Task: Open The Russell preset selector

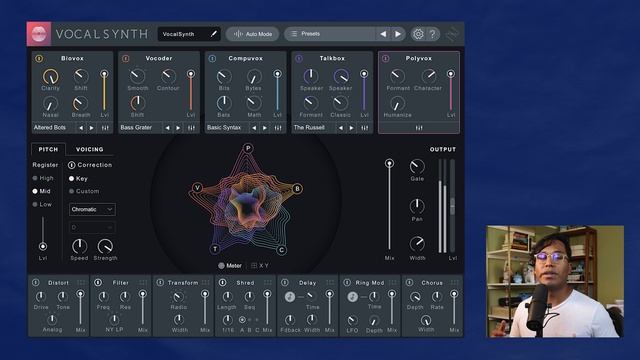Action: pyautogui.click(x=313, y=128)
